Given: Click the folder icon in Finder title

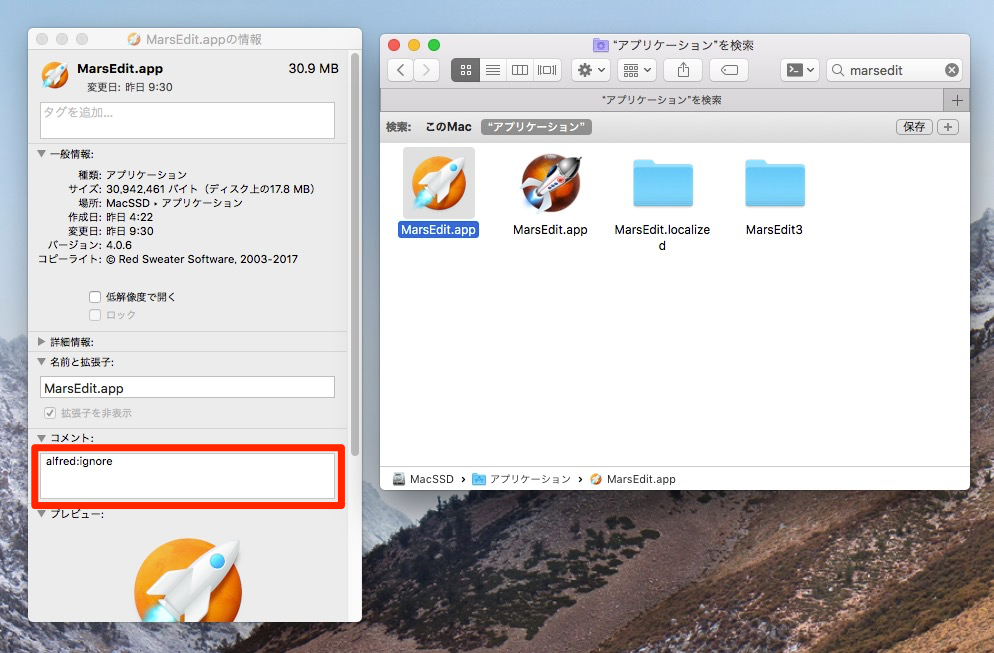Looking at the screenshot, I should [600, 45].
